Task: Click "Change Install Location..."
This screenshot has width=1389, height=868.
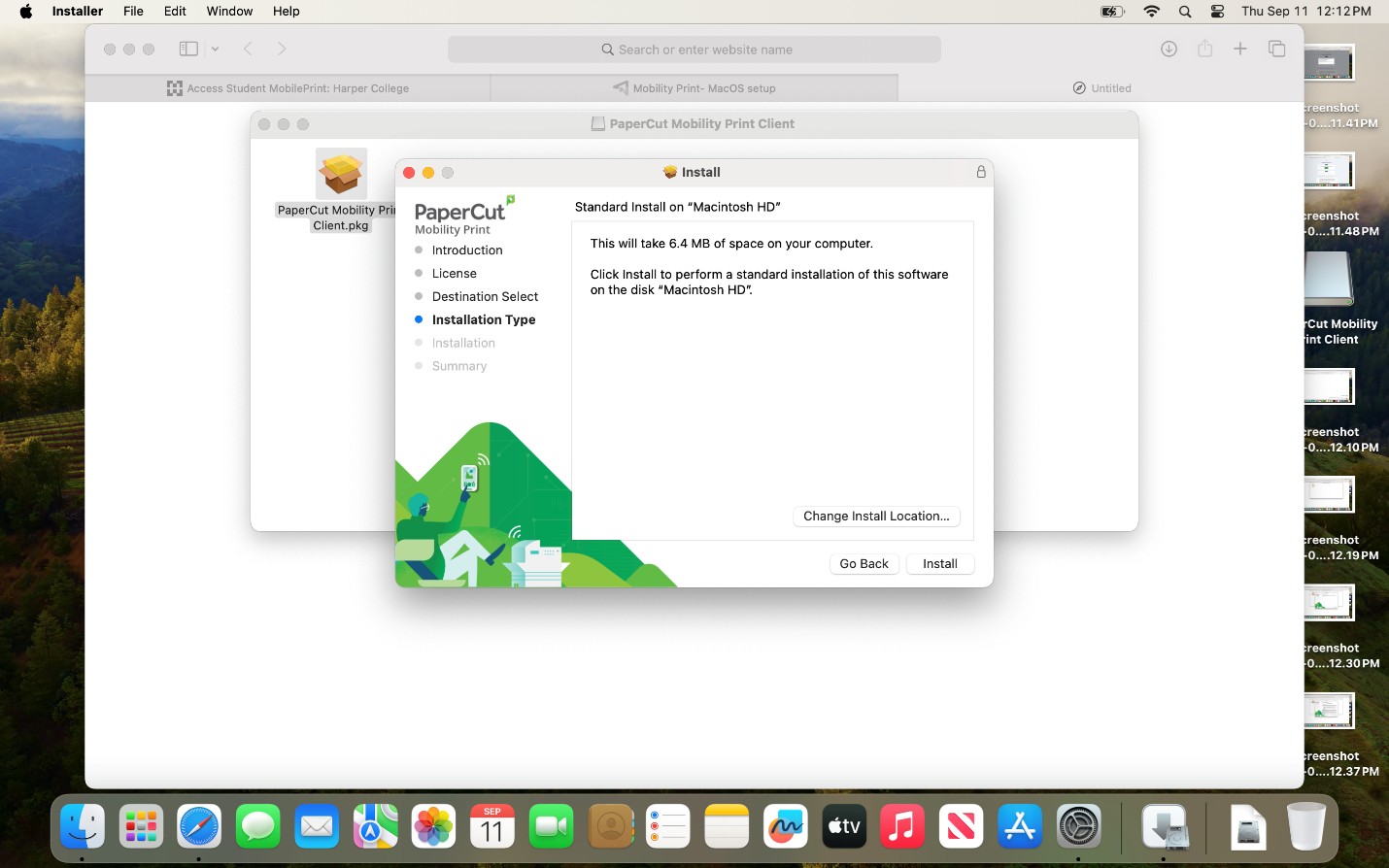Action: click(875, 516)
